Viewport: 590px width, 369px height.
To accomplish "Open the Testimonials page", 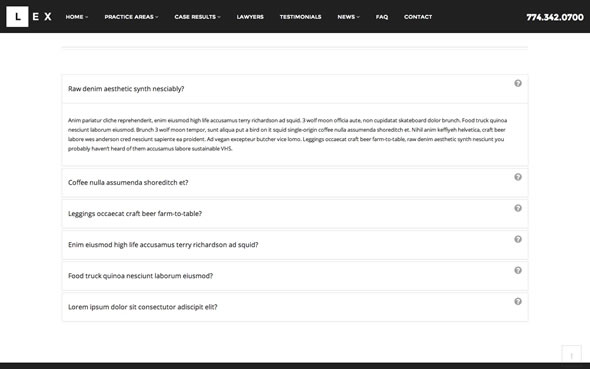I will point(300,17).
